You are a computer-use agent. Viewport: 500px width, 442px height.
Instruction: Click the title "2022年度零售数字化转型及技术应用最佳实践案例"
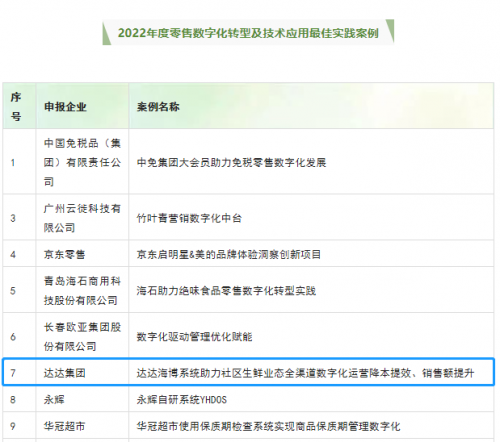click(x=248, y=33)
